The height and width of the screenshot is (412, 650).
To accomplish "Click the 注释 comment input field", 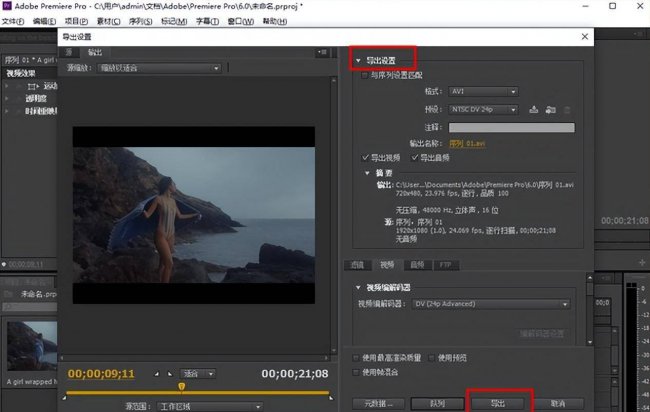I will click(x=512, y=127).
